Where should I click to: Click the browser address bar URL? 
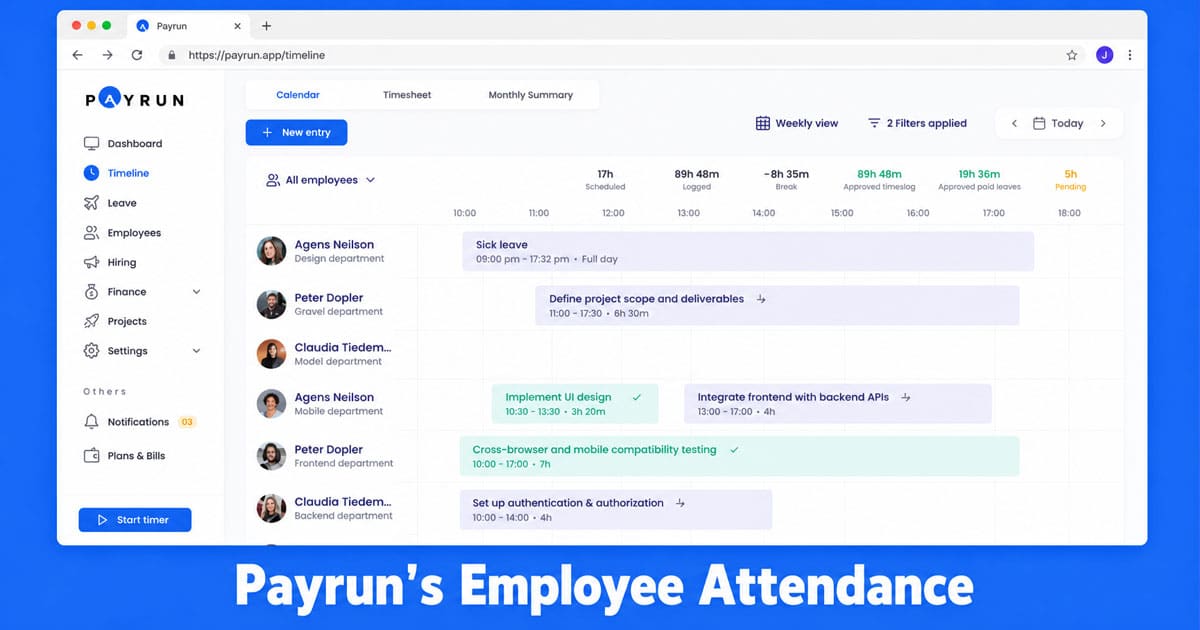pos(257,55)
